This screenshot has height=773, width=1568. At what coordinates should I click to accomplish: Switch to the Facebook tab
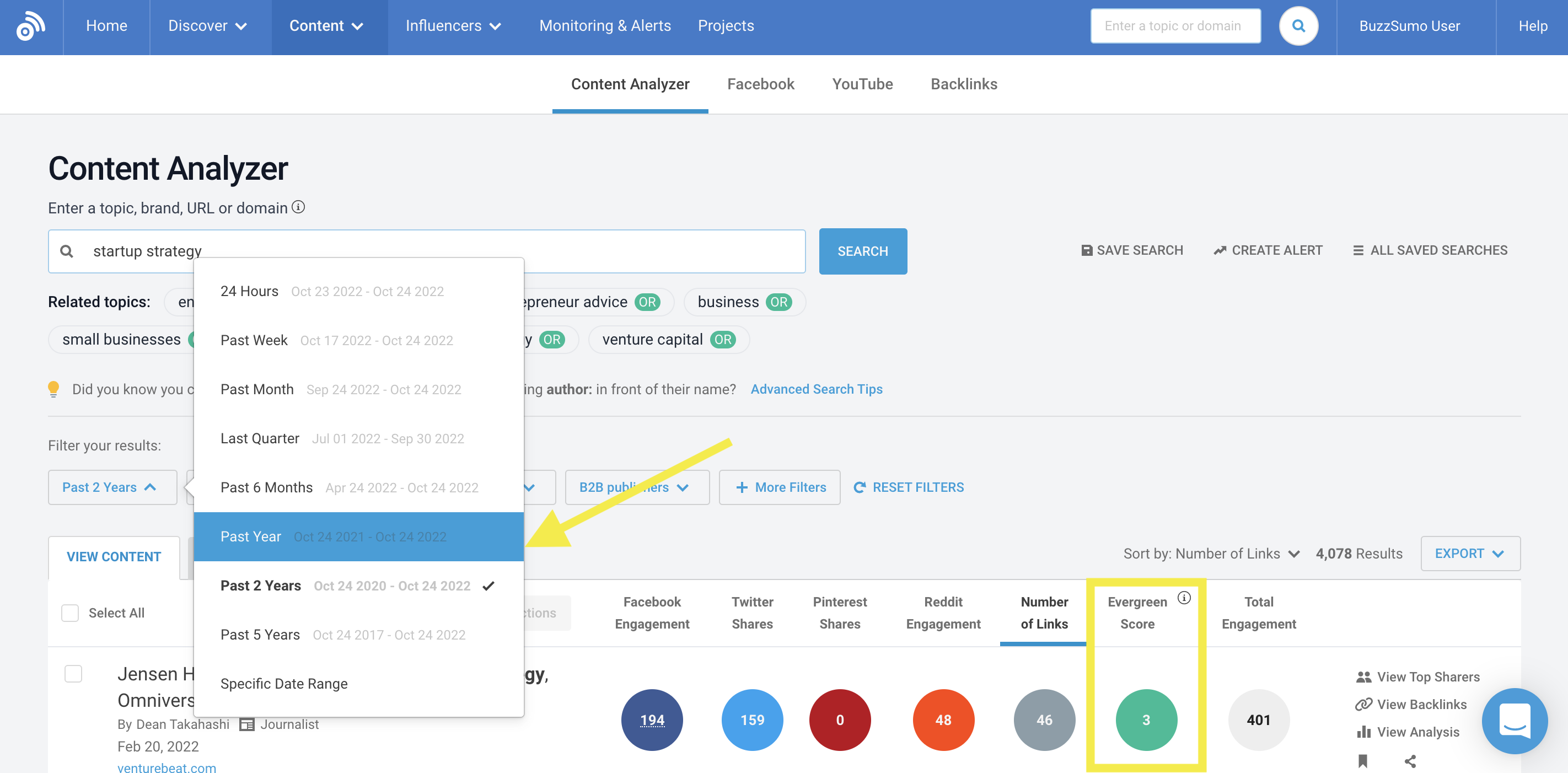pos(760,84)
